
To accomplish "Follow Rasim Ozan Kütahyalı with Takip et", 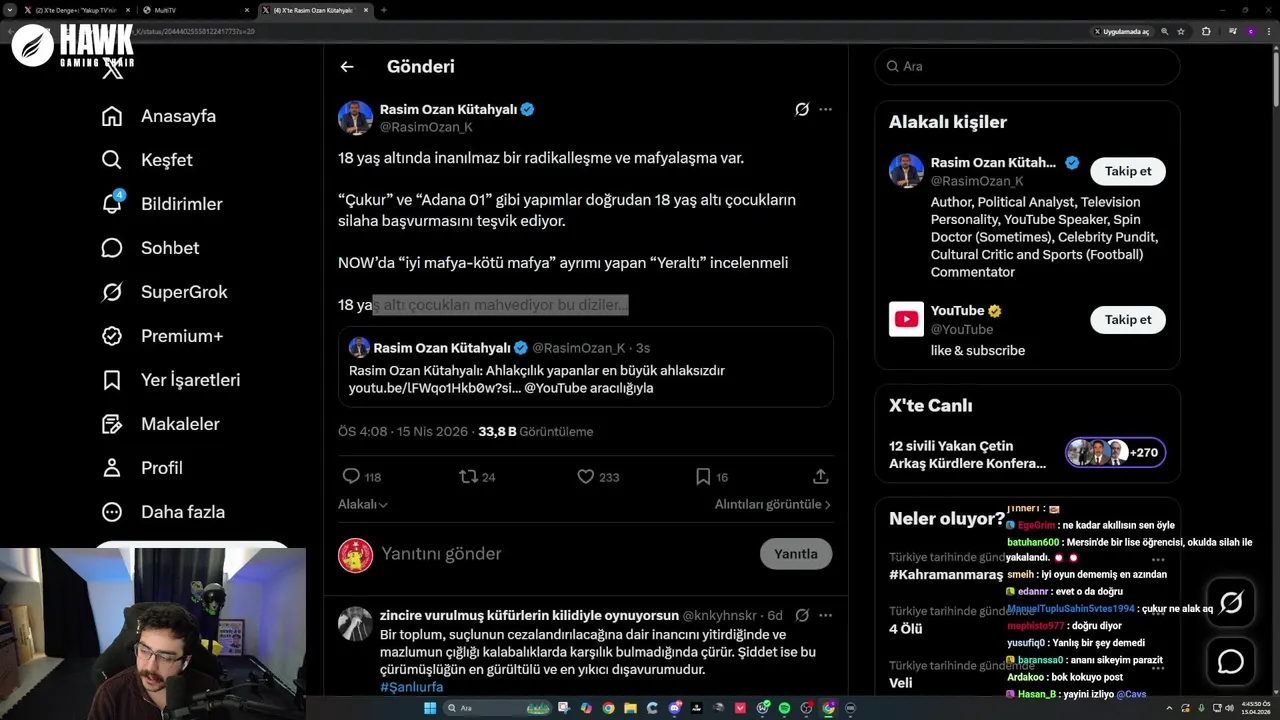I will [1128, 171].
